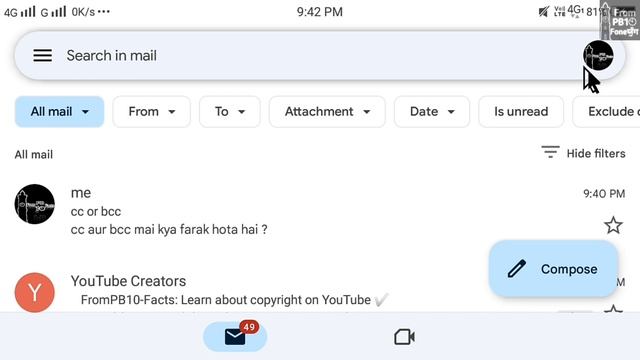640x360 pixels.
Task: Click the muted sound icon in status bar
Action: (x=543, y=12)
